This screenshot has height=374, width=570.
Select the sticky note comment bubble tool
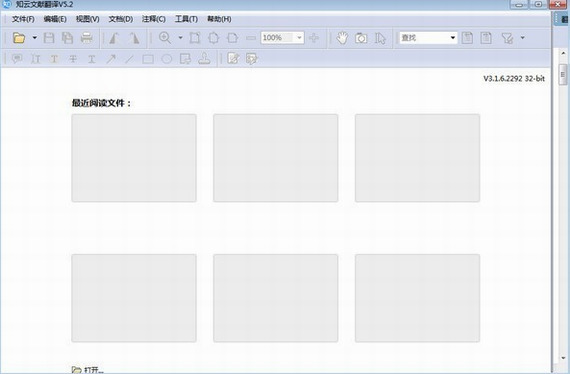click(x=17, y=59)
